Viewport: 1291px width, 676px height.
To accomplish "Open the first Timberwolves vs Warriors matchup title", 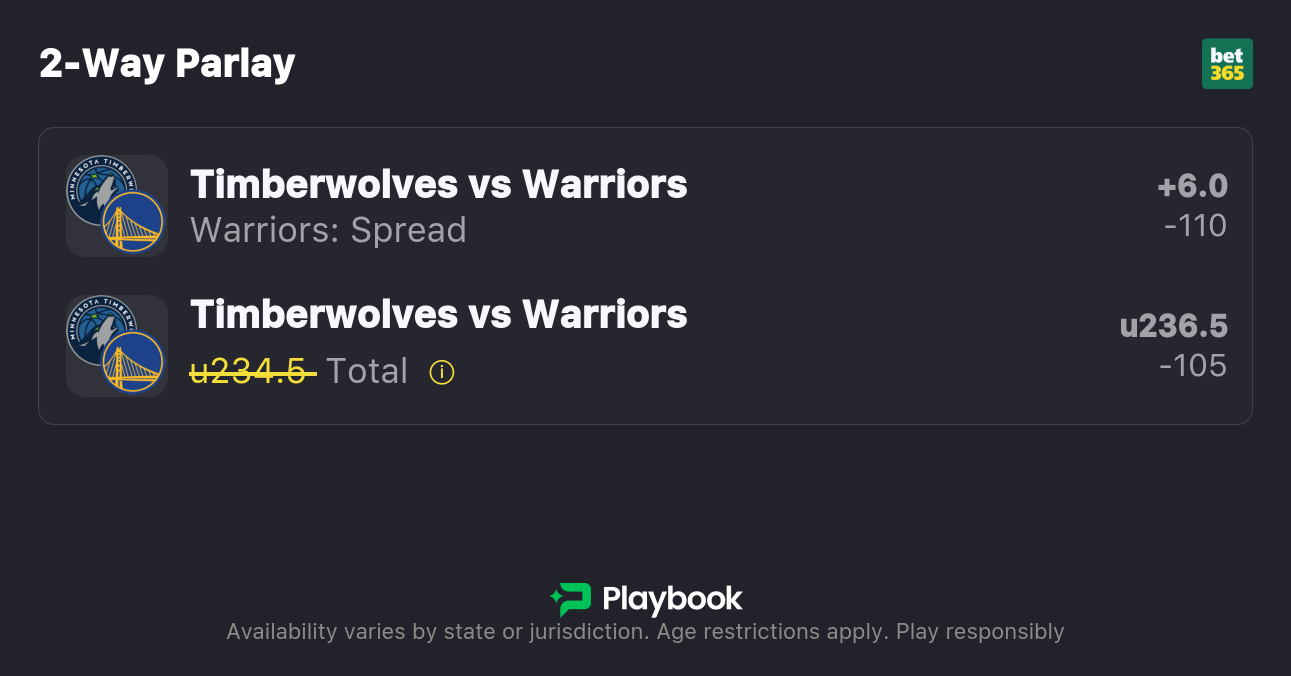I will click(x=438, y=184).
